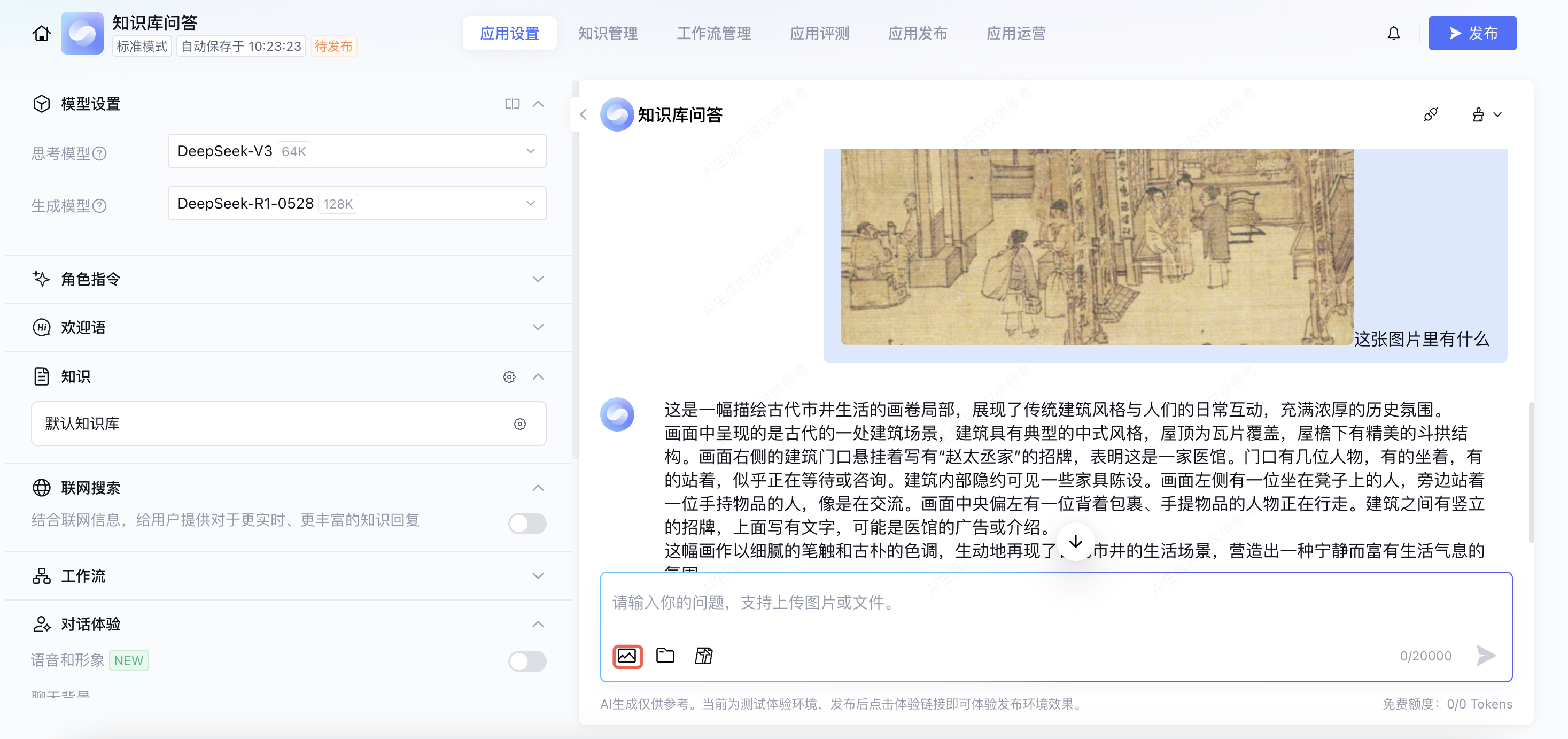Open the 生成模型 DeepSeek-R1-0528 dropdown
Screen dimensions: 1568x739
tap(356, 204)
